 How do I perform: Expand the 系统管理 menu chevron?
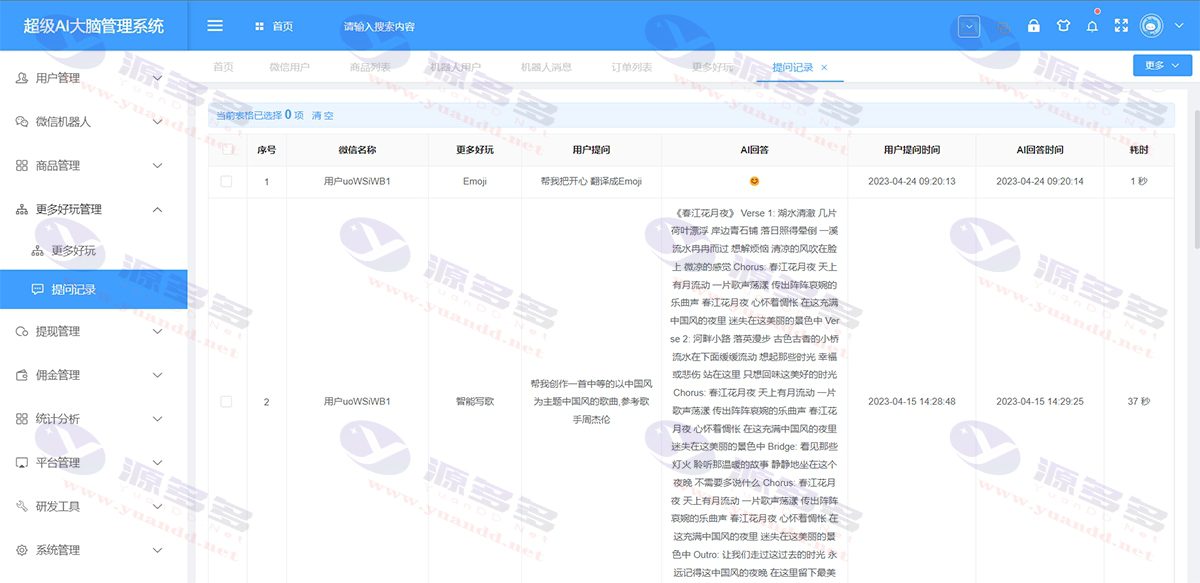157,551
